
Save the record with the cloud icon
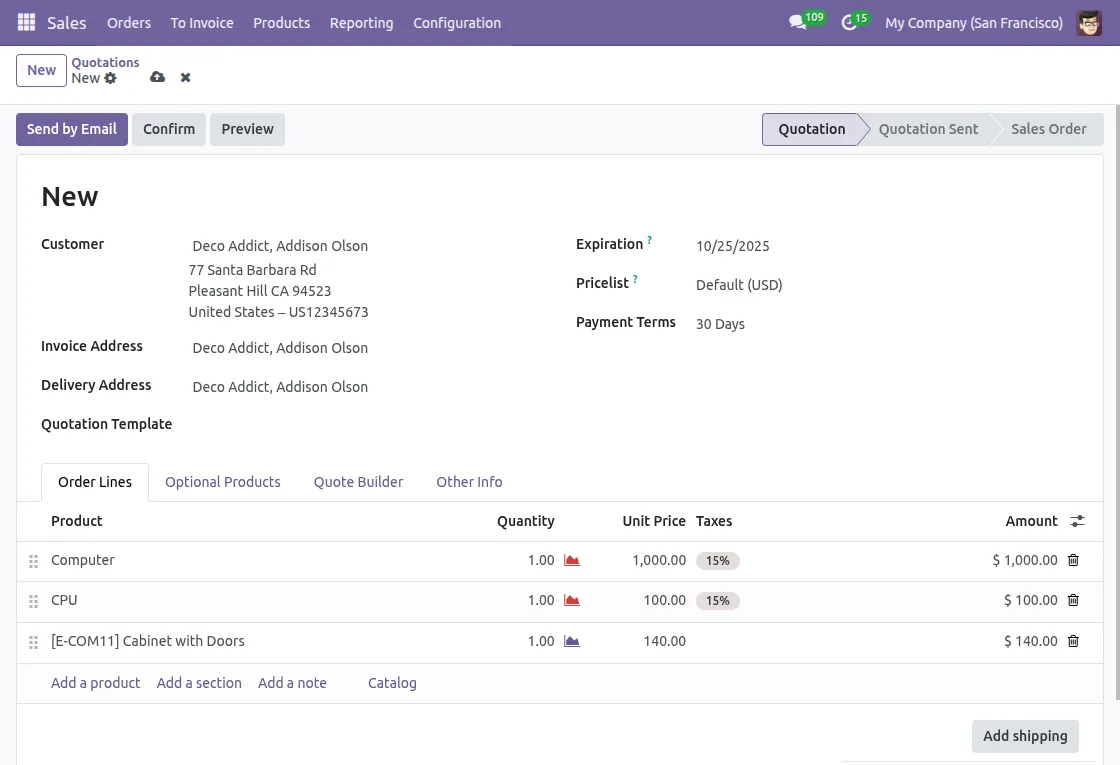pos(157,77)
